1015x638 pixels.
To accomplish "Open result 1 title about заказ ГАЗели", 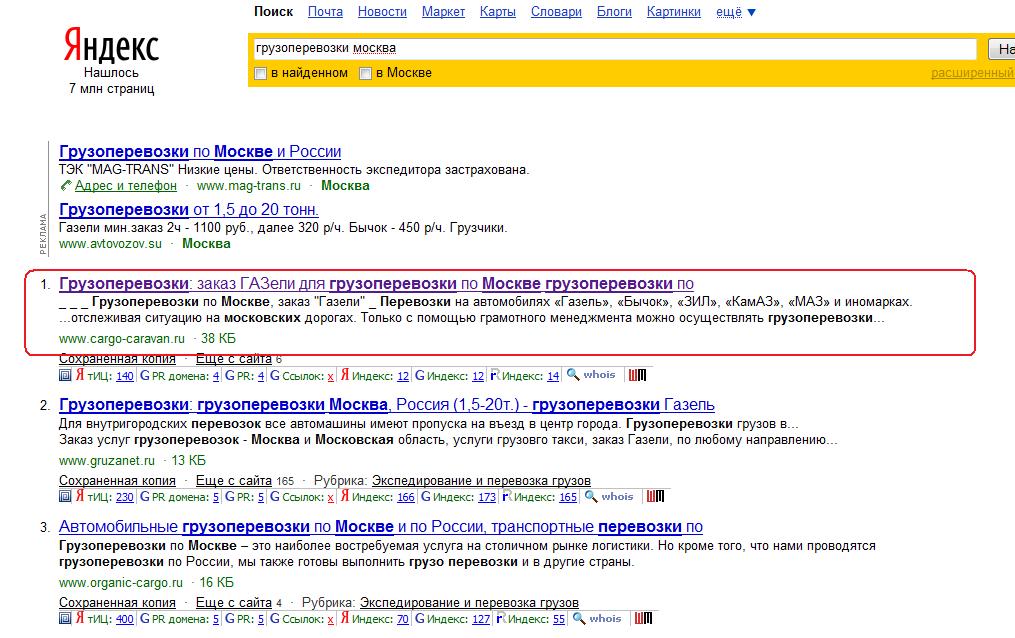I will point(376,283).
